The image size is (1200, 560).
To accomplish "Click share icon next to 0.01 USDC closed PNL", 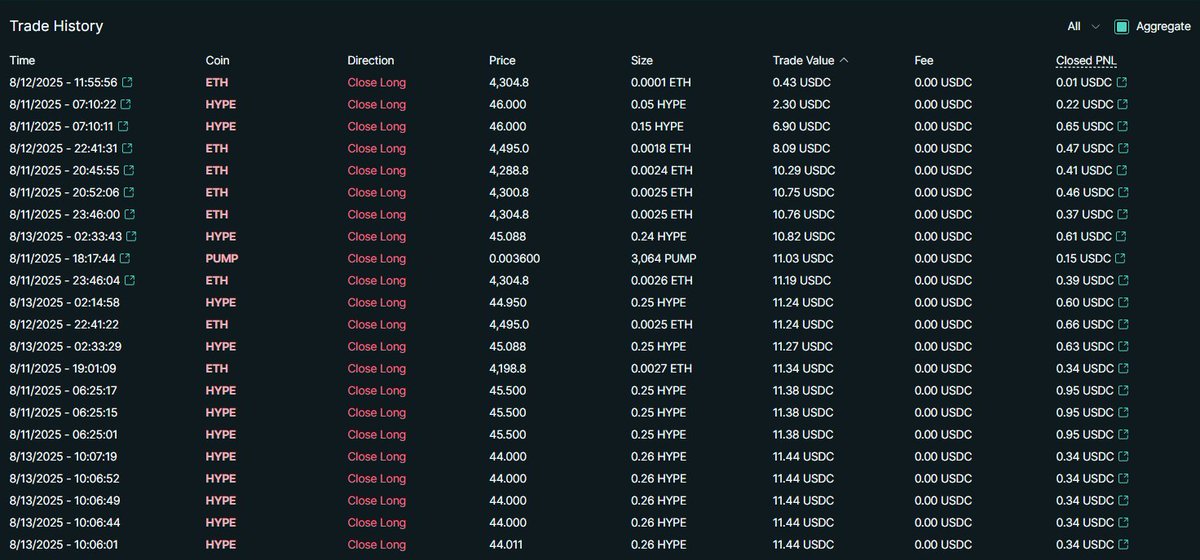I will click(x=1122, y=83).
